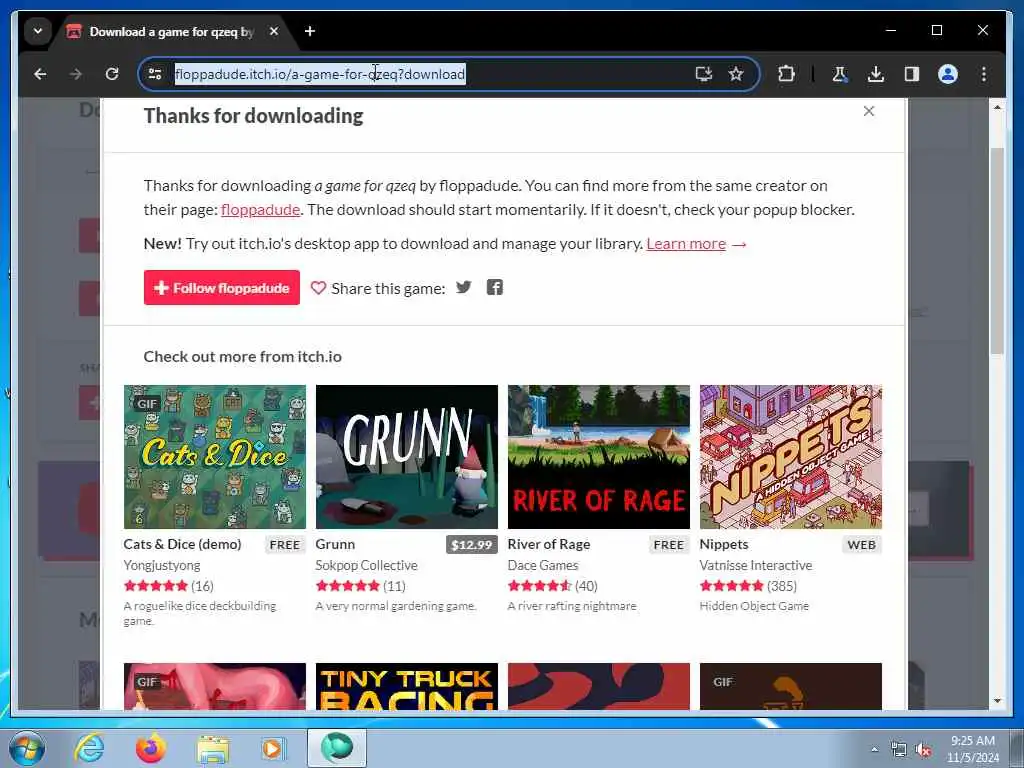Open the Sokpop Collective author link

[366, 565]
